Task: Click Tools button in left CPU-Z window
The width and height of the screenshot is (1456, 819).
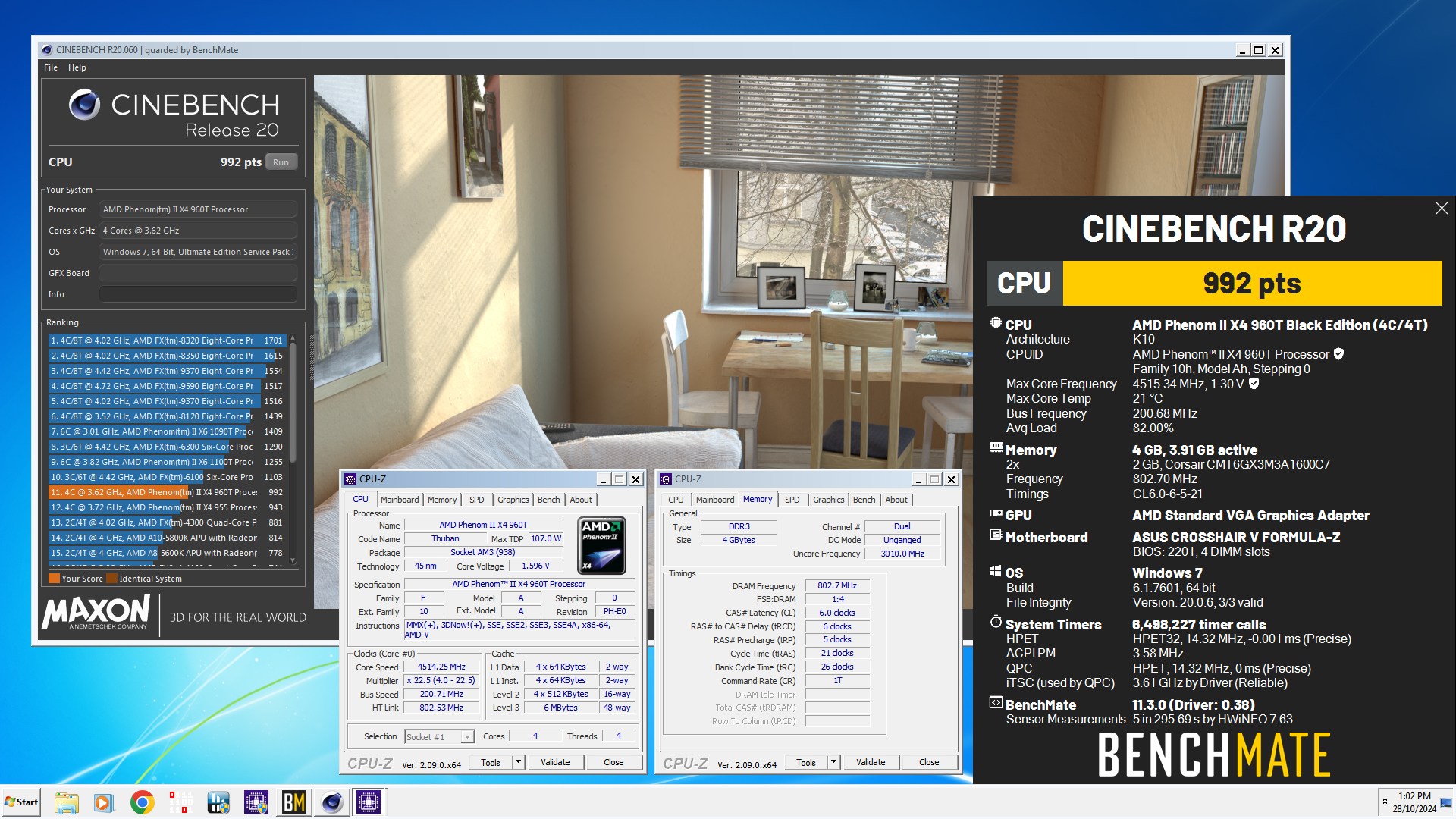Action: coord(491,762)
